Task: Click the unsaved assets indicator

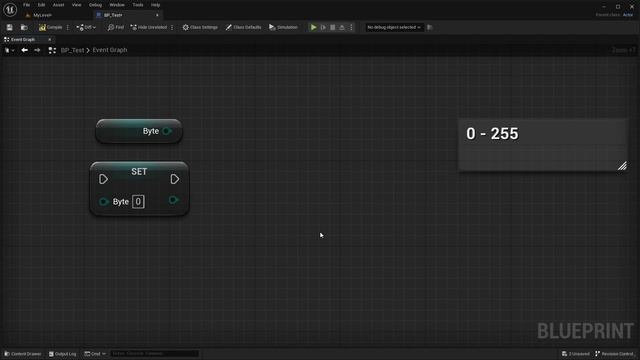Action: [576, 354]
